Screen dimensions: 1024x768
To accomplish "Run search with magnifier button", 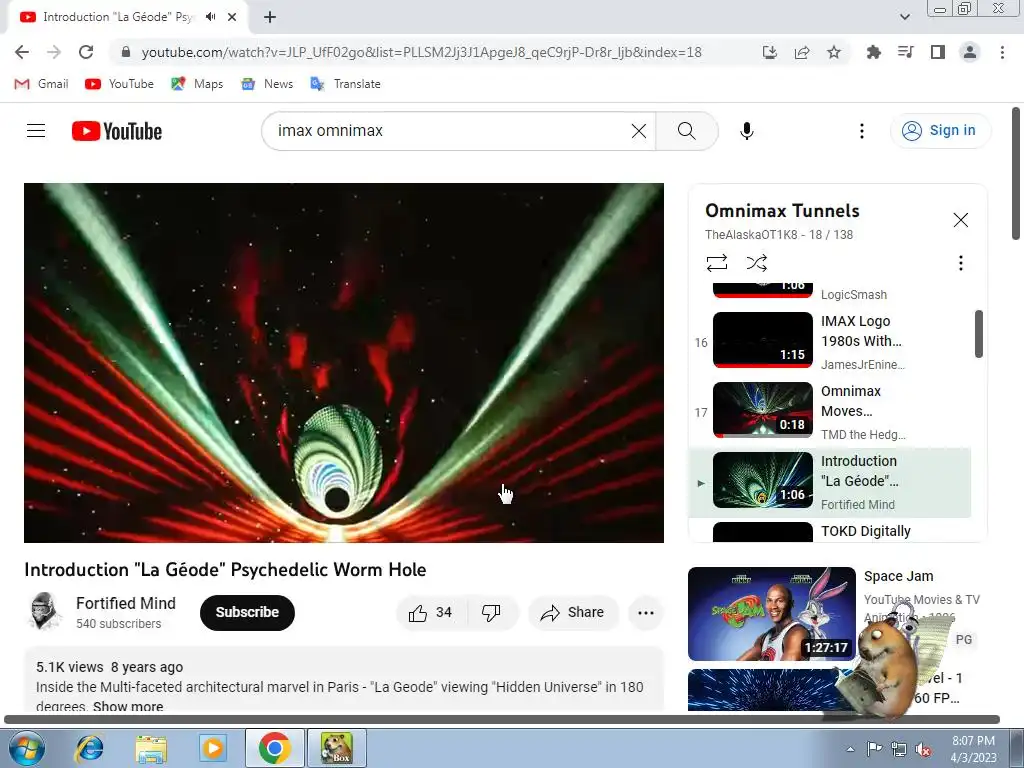I will (x=686, y=131).
